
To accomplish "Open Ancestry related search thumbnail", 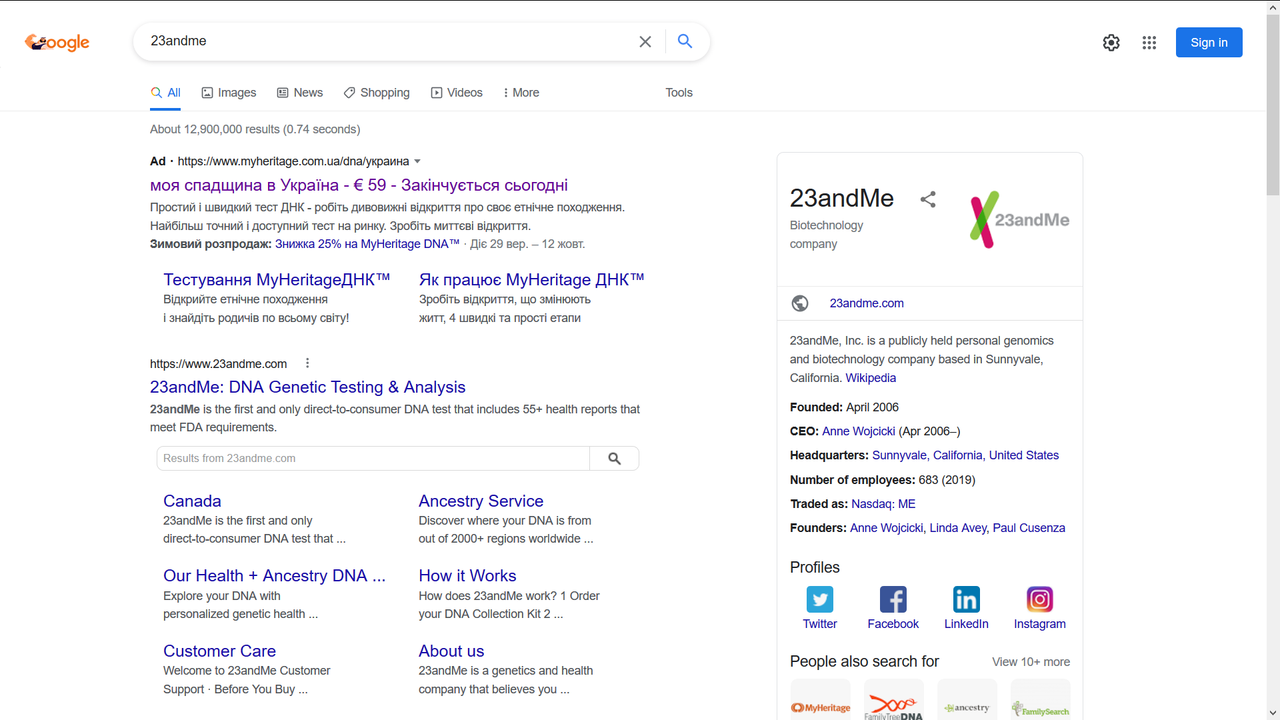I will [967, 700].
